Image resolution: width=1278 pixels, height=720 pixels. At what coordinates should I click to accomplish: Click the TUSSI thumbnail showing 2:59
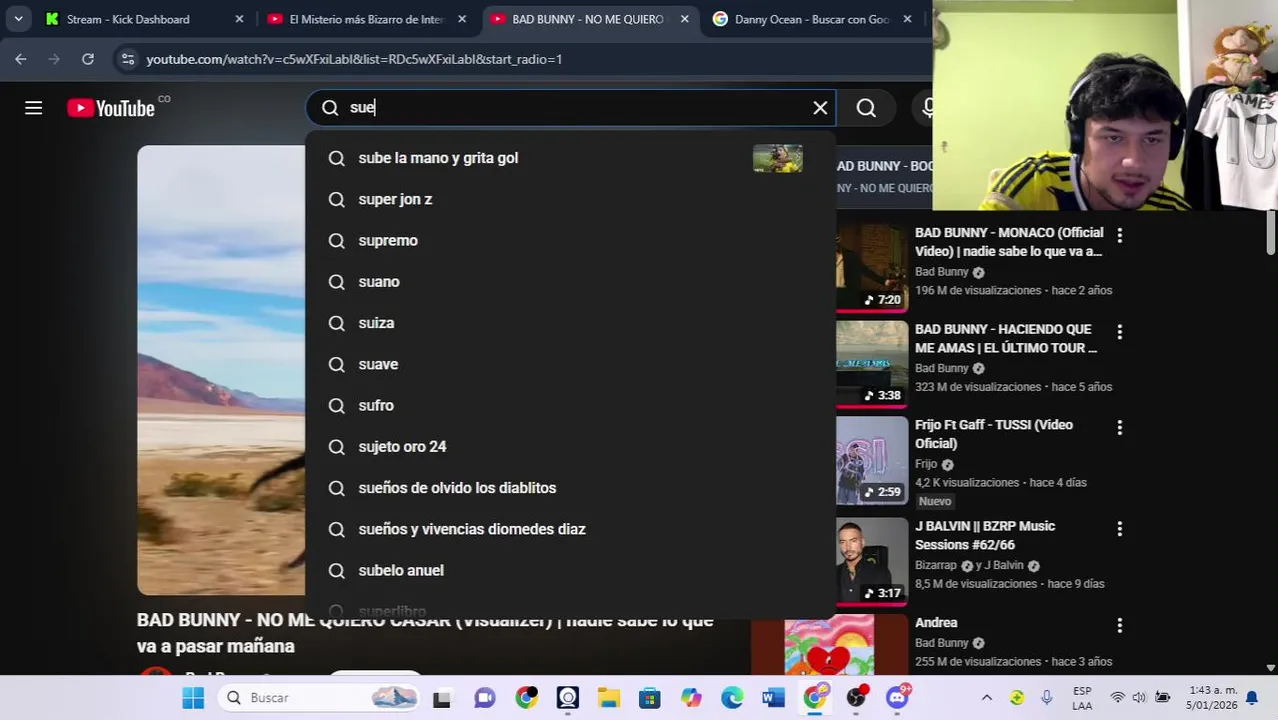[x=872, y=461]
